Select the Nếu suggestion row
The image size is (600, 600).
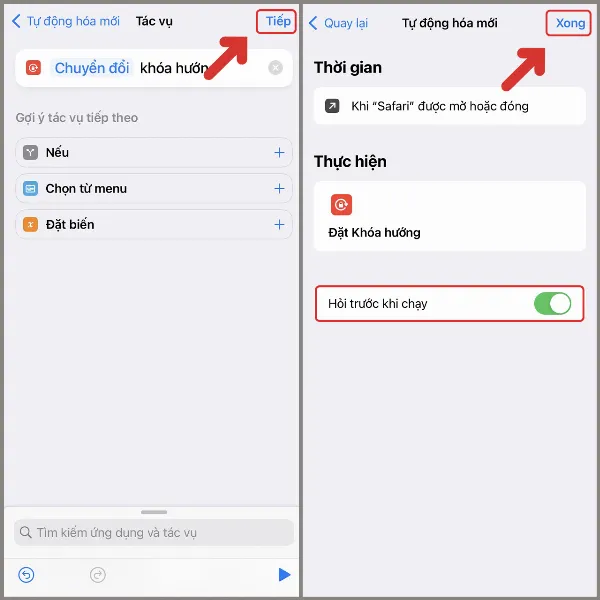pyautogui.click(x=154, y=153)
